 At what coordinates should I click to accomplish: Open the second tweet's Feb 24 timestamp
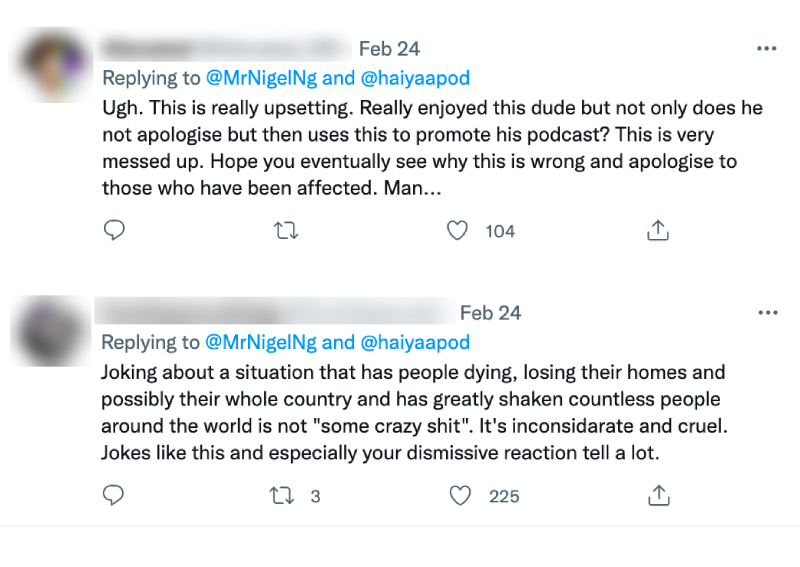490,313
